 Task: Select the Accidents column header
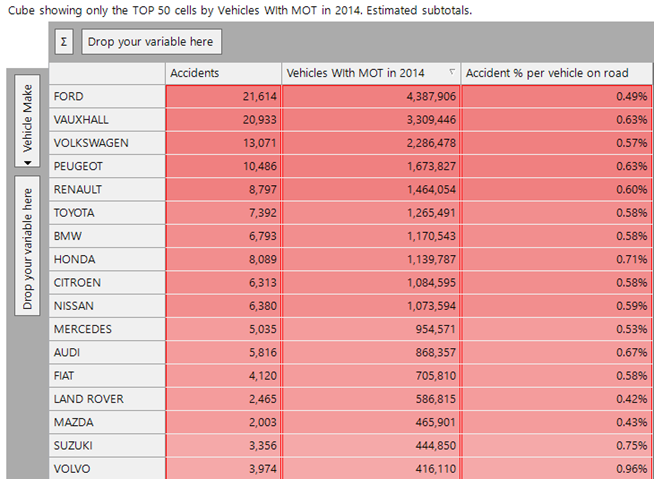[223, 73]
